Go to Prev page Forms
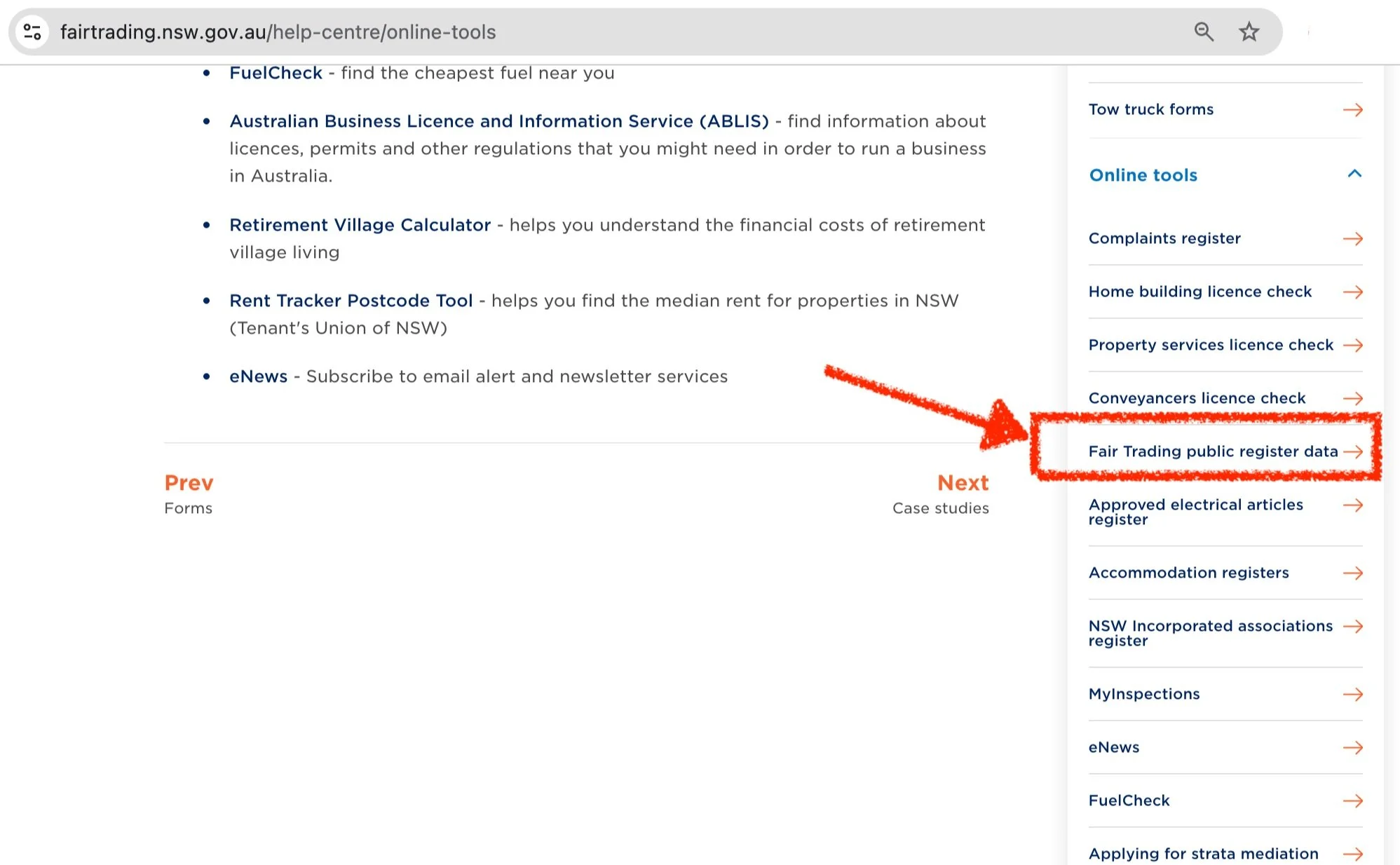This screenshot has height=865, width=1400. click(x=189, y=483)
